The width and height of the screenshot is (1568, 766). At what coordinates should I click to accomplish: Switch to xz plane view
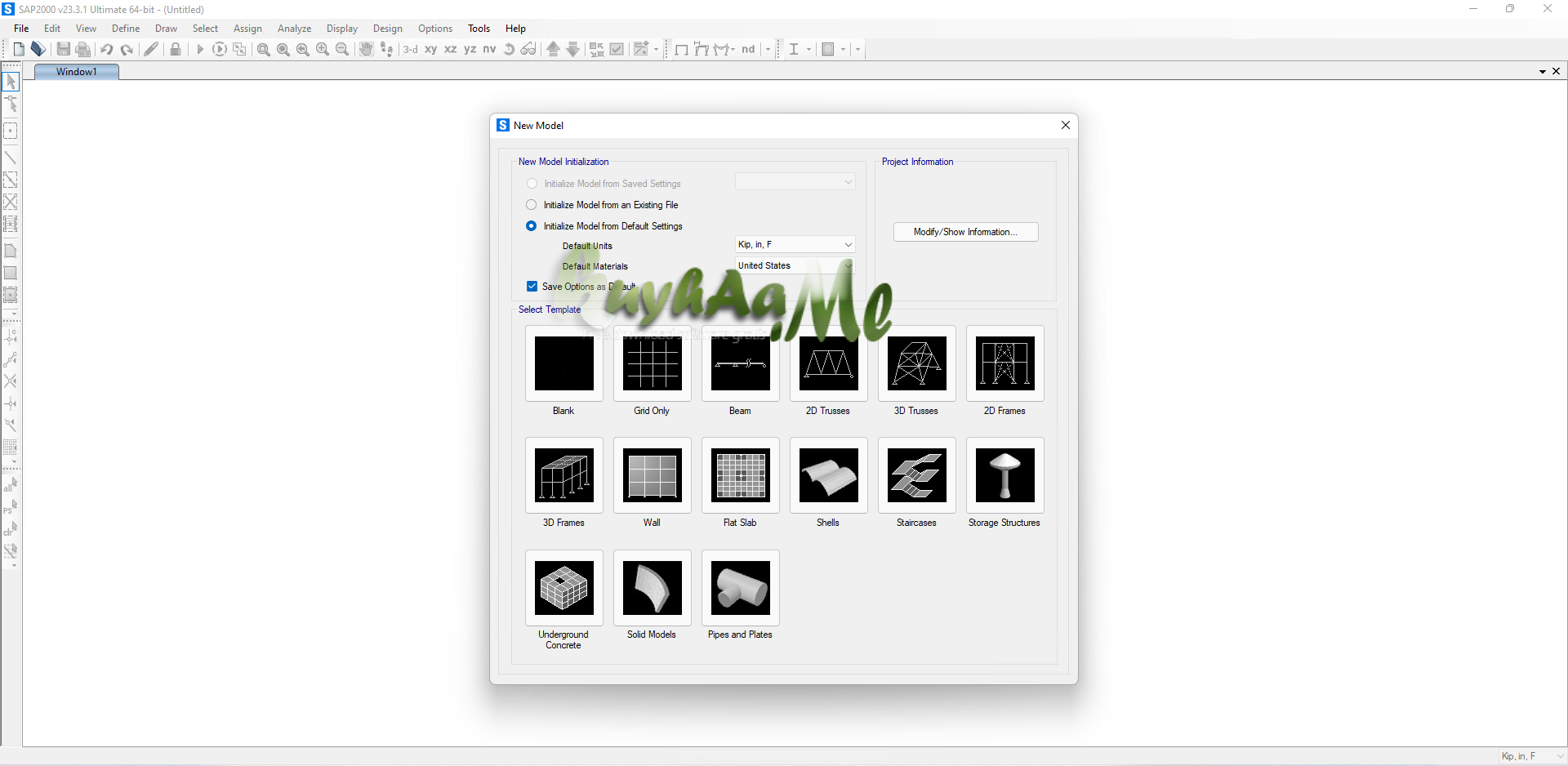450,49
